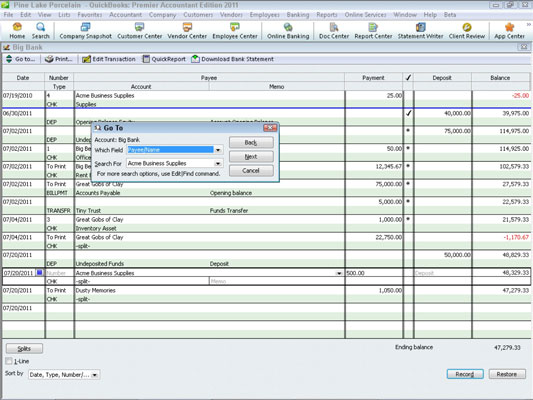This screenshot has width=533, height=400.
Task: Click Download Bank Statement
Action: [x=233, y=59]
